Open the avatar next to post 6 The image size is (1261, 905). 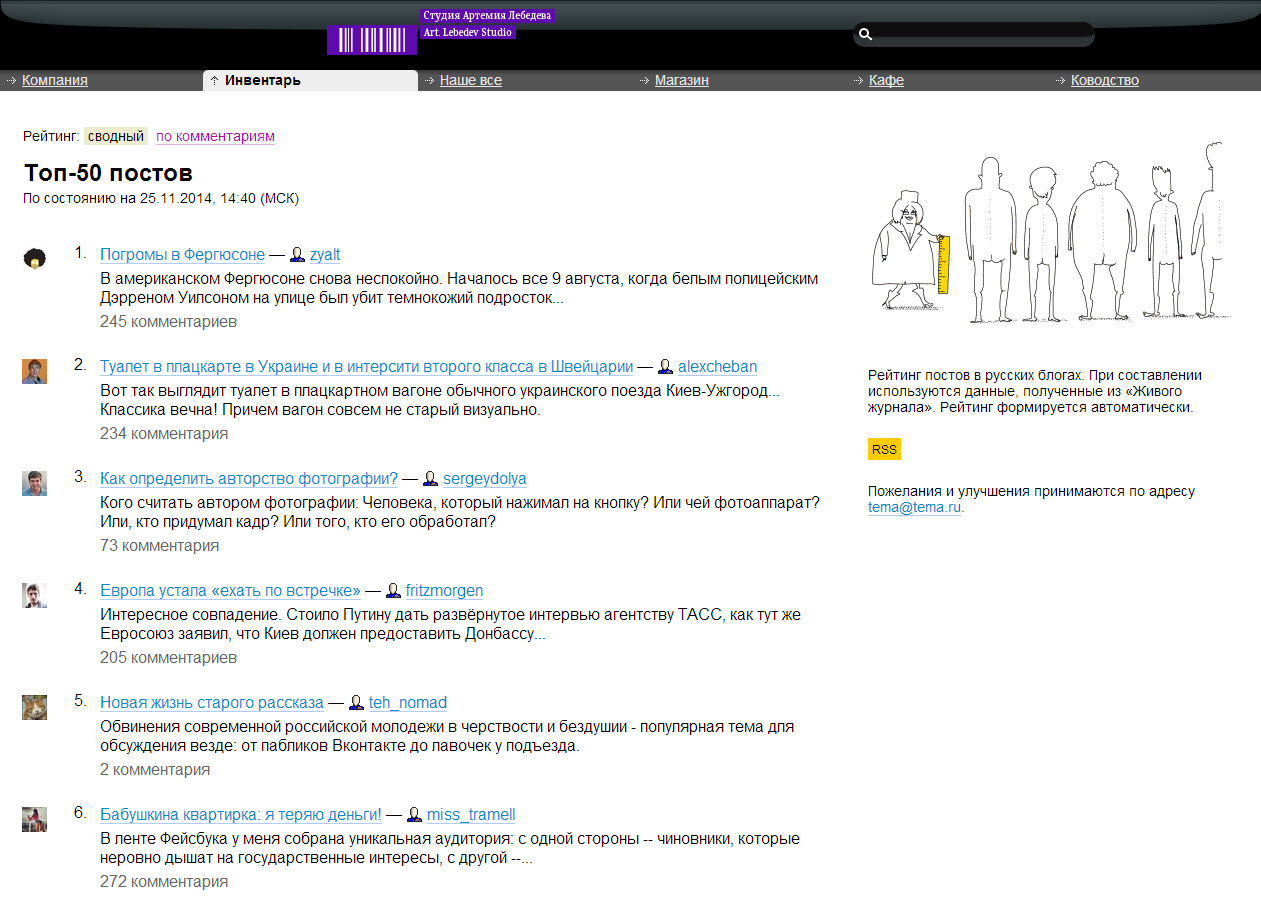point(35,819)
